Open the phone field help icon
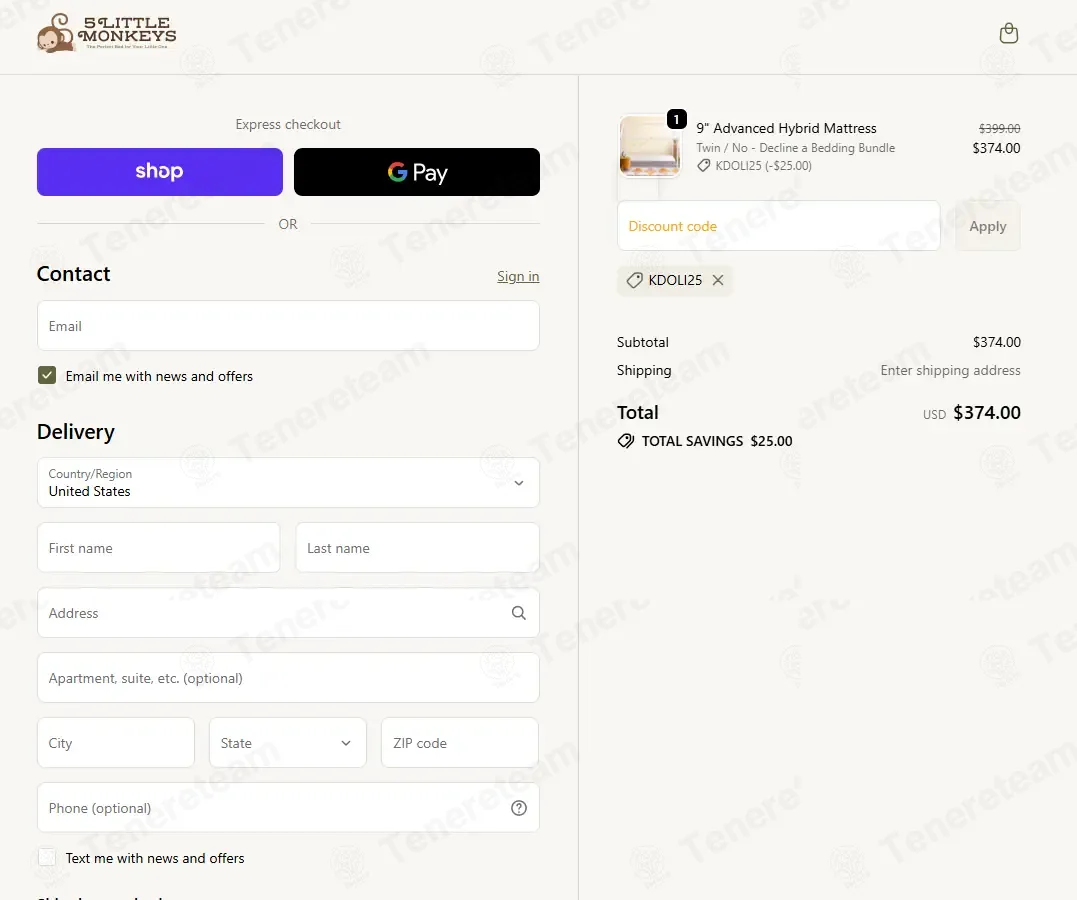 (x=519, y=808)
